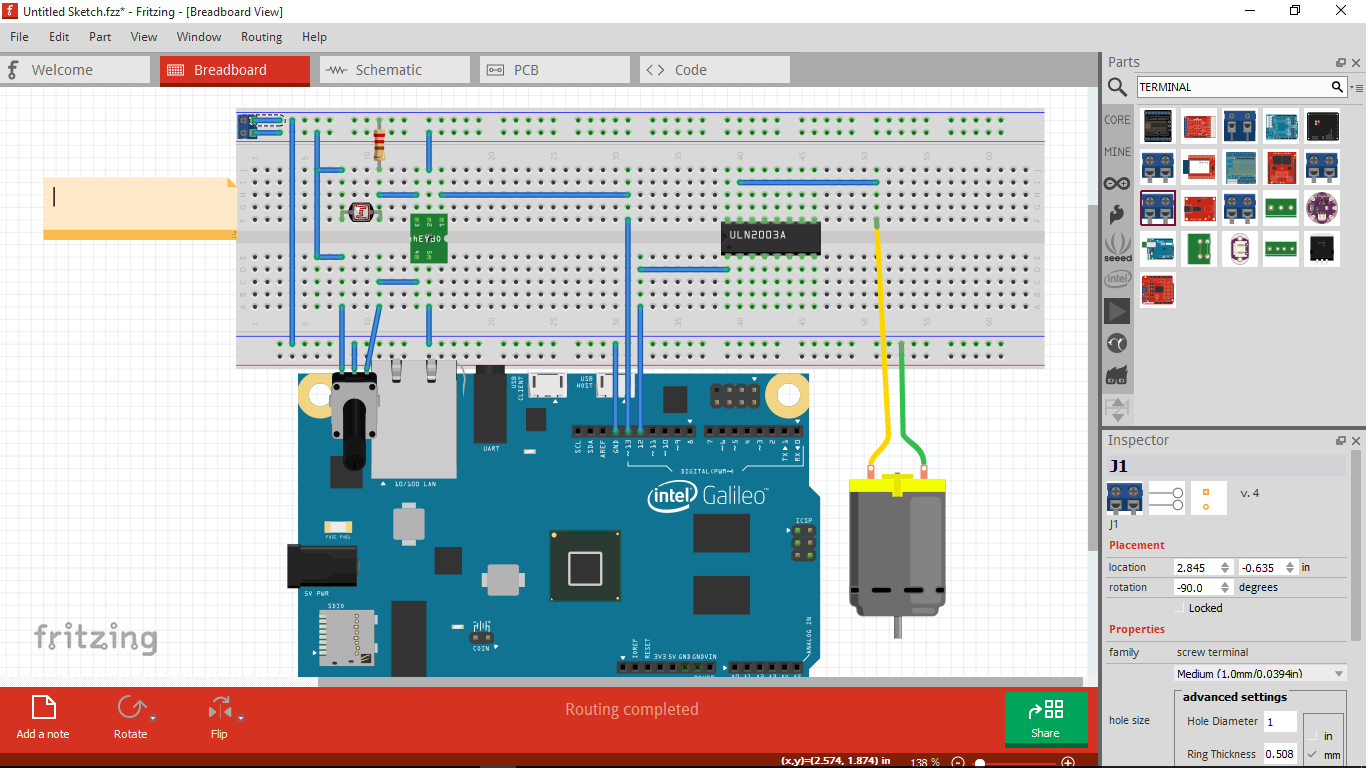This screenshot has width=1366, height=768.
Task: Switch to the Code tab
Action: pos(715,70)
